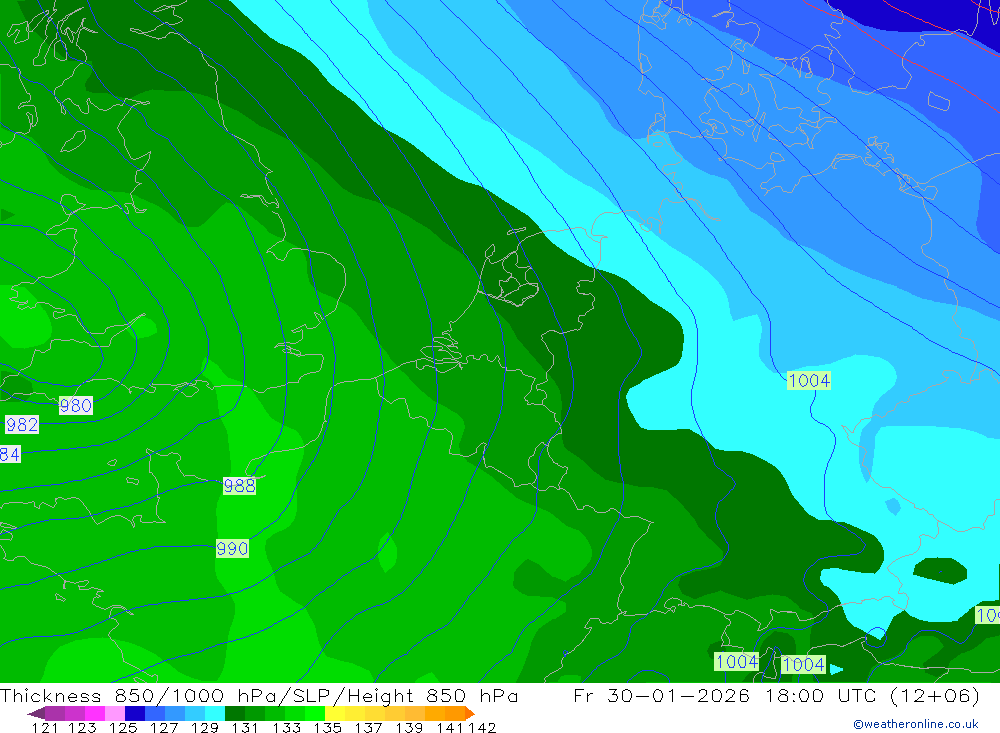Click the purple left arrow of the legend
Screen dimensions: 1000x733
click(x=36, y=713)
